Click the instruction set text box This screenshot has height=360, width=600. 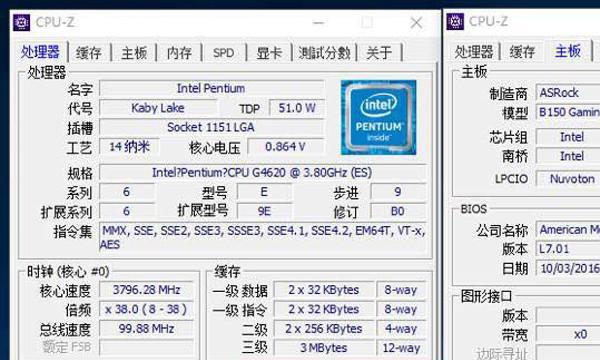pos(263,238)
